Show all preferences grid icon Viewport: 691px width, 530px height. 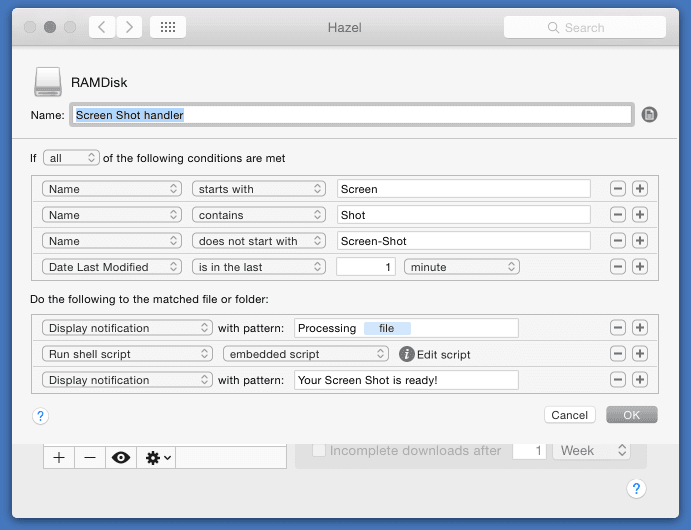pos(168,27)
